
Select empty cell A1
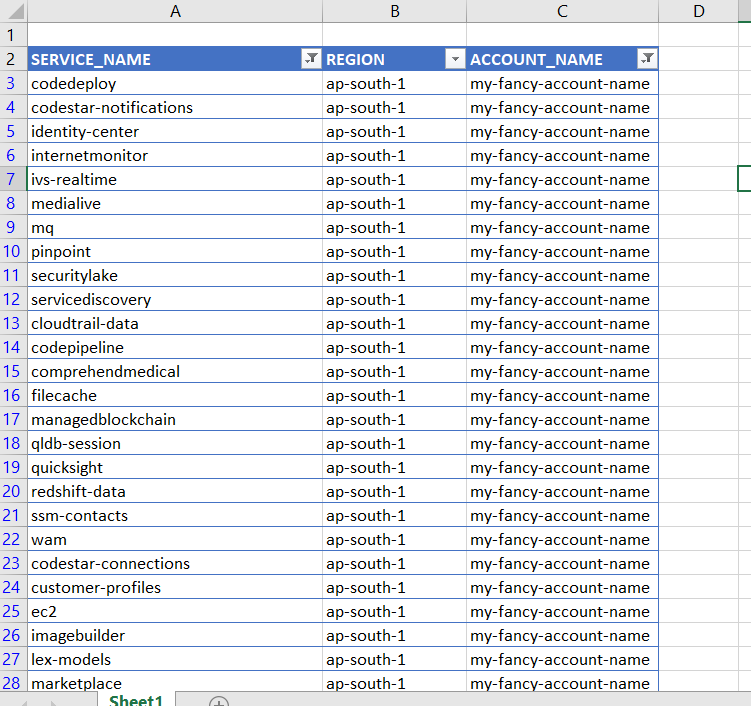point(175,35)
